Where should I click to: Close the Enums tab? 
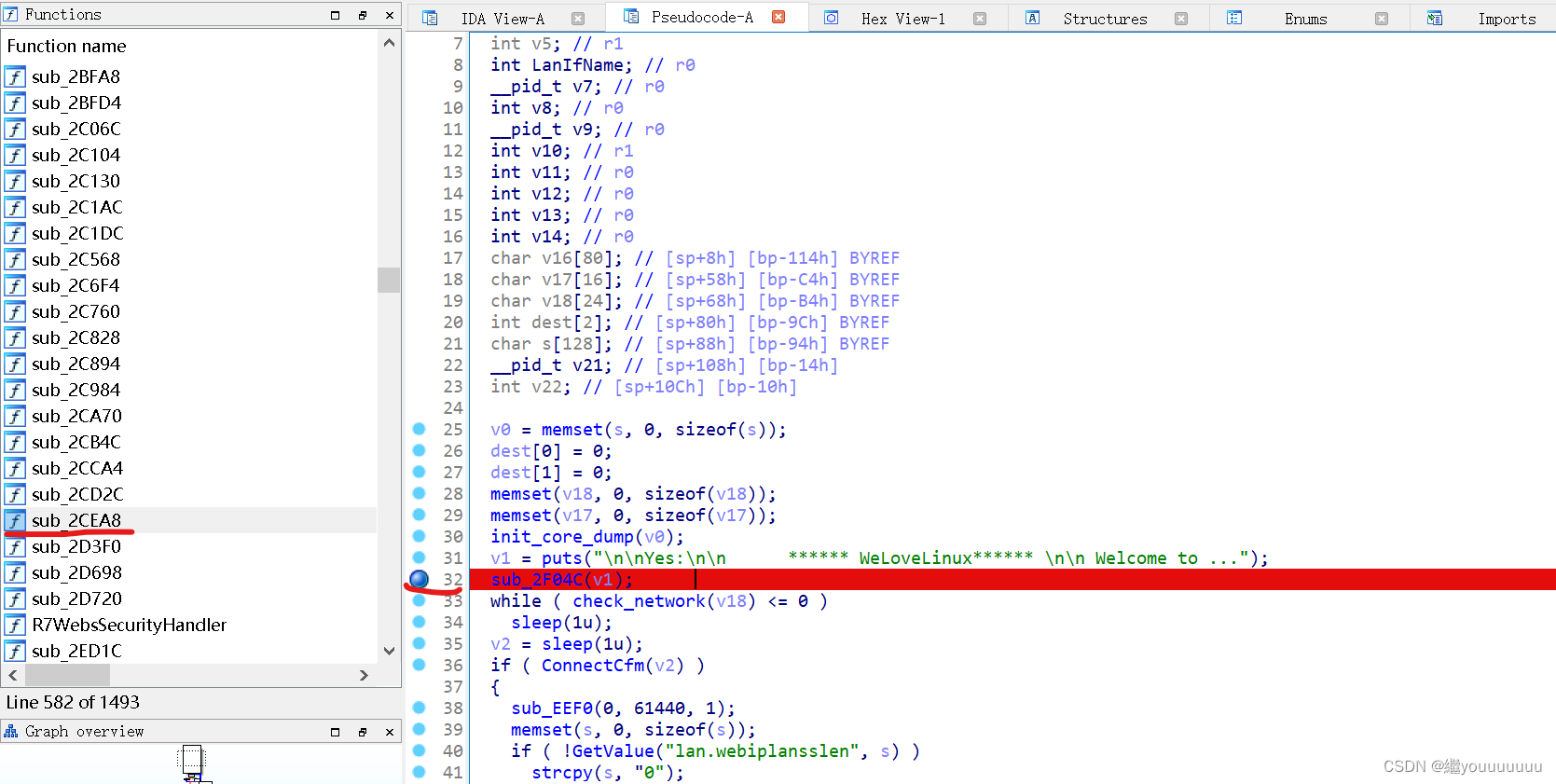tap(1382, 19)
